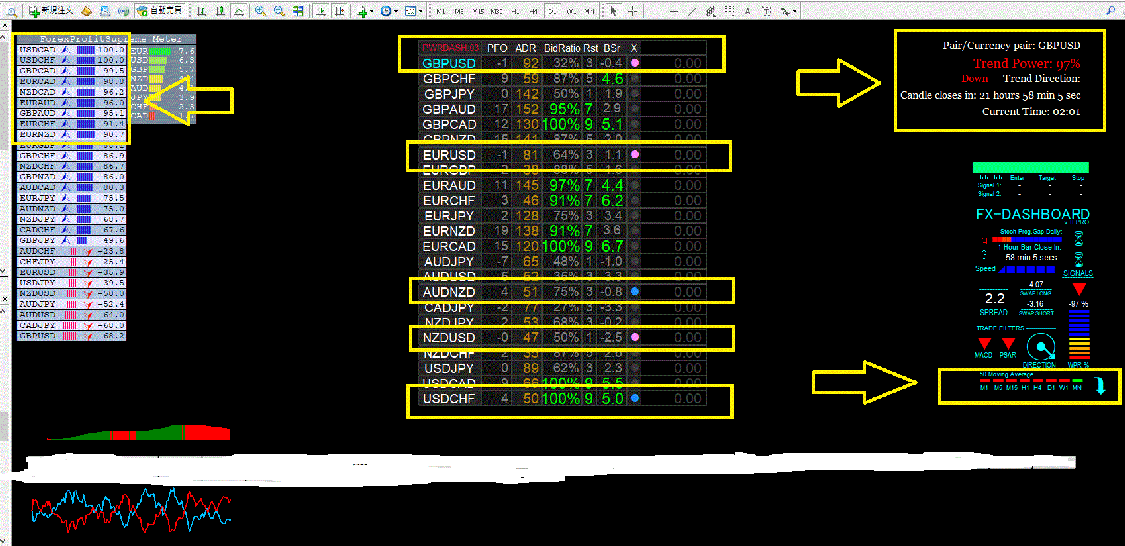
Task: Click AUDNZD pair in the dashboard
Action: [x=449, y=292]
